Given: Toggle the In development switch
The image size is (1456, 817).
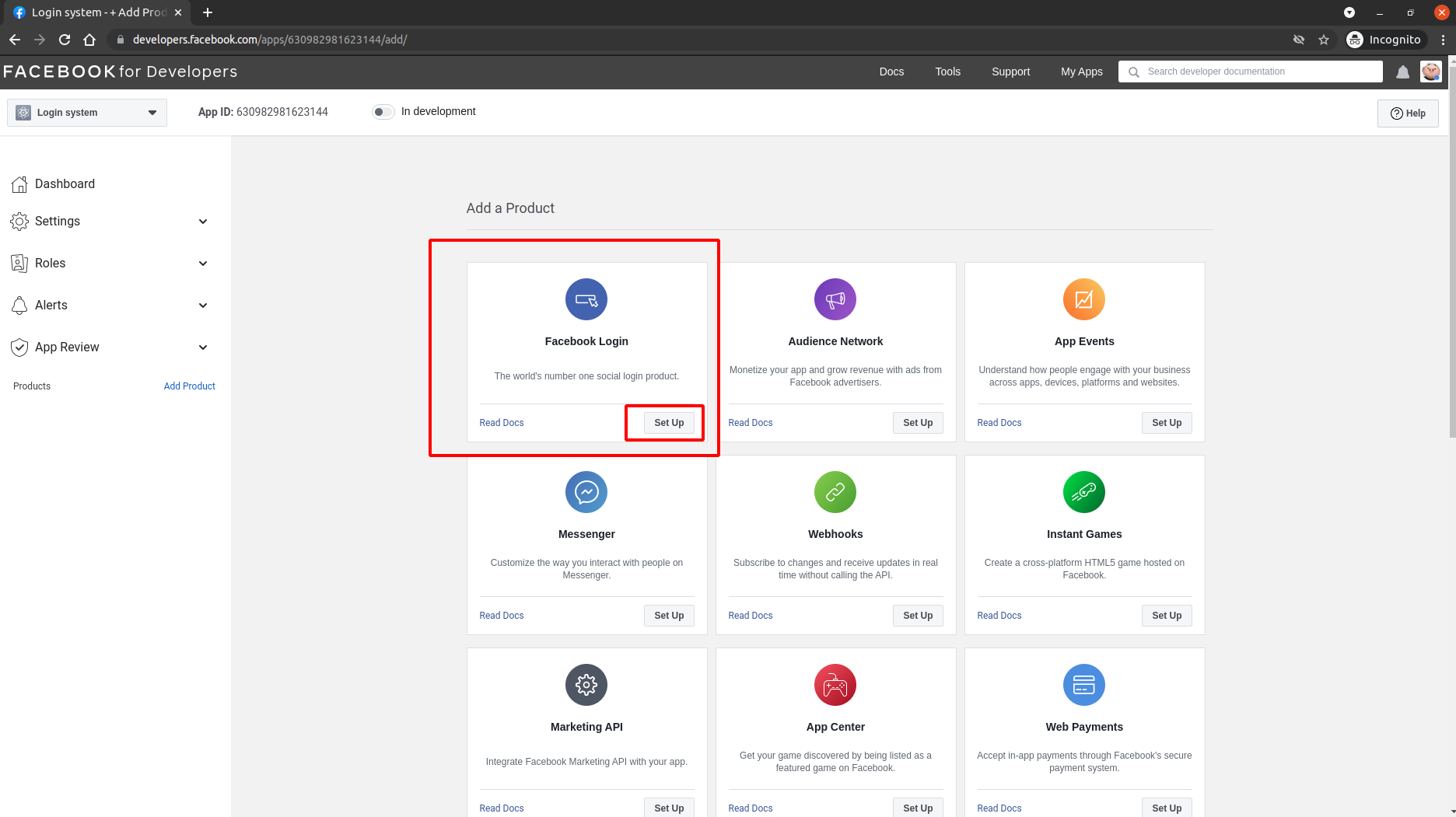Looking at the screenshot, I should pyautogui.click(x=383, y=112).
